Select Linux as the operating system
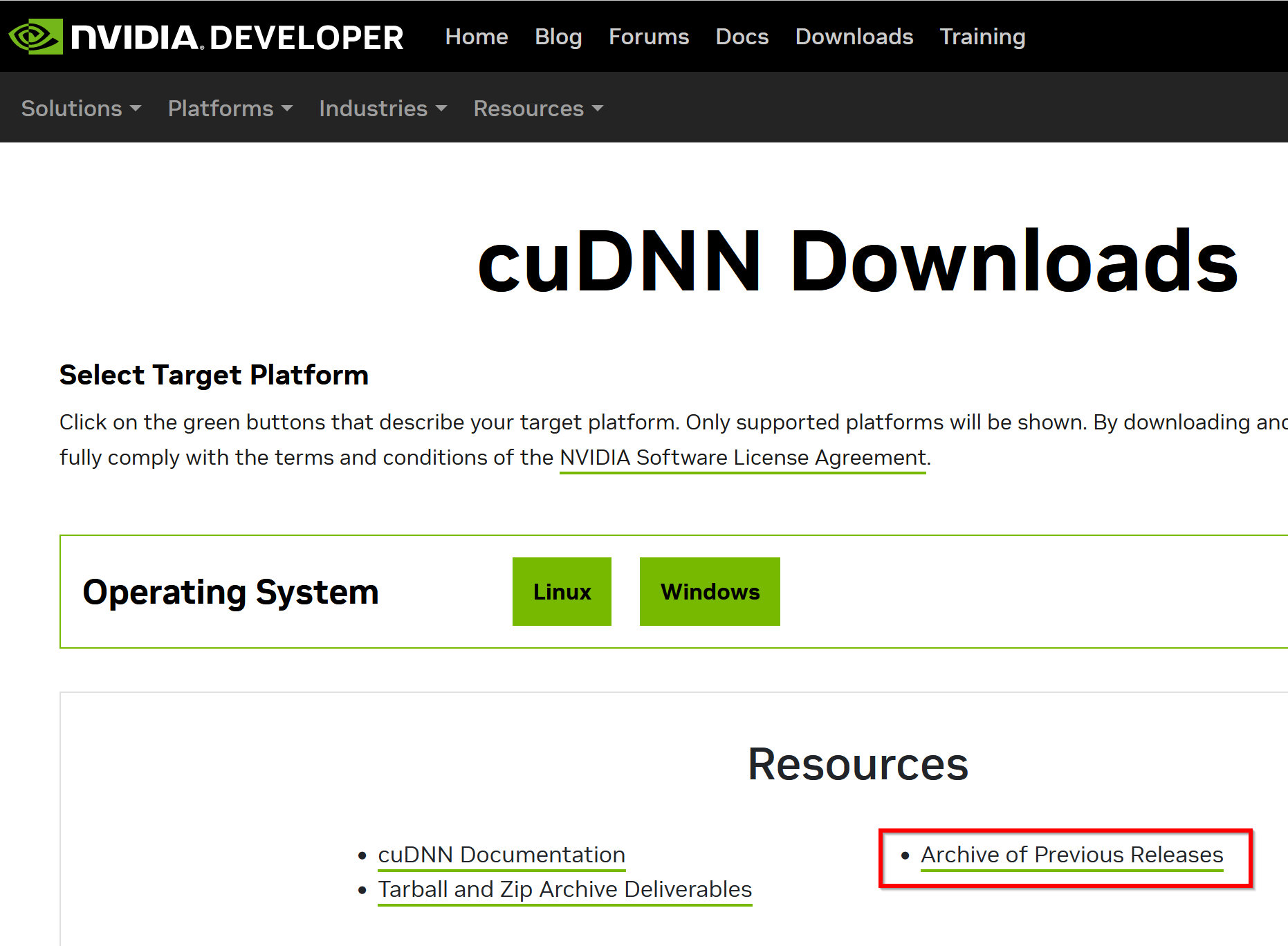 coord(562,592)
